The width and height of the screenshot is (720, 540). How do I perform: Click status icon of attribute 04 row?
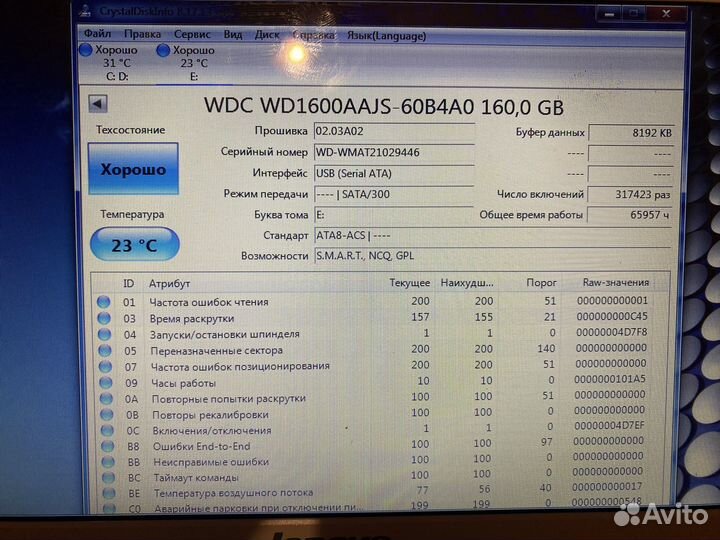[105, 334]
